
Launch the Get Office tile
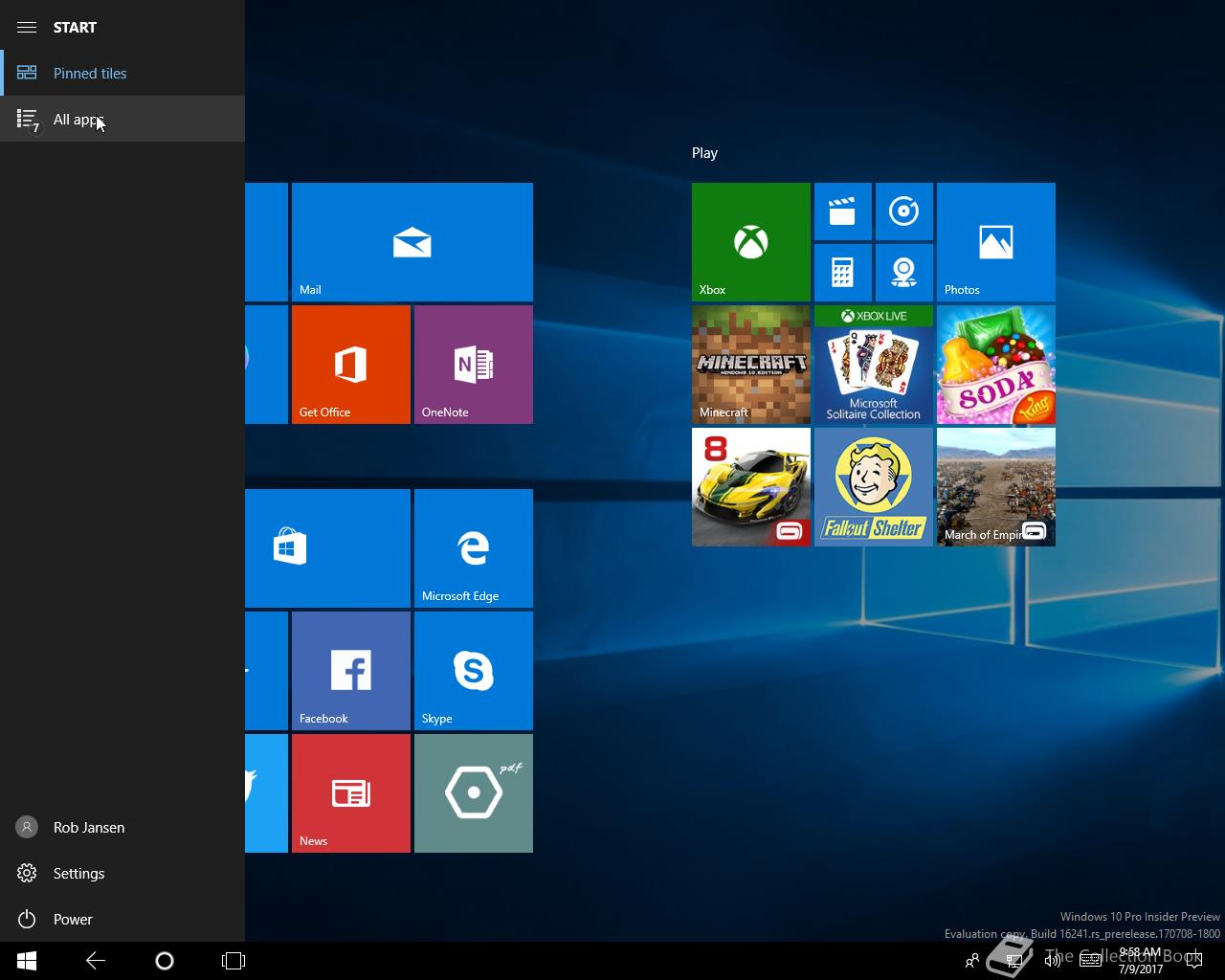(x=351, y=365)
